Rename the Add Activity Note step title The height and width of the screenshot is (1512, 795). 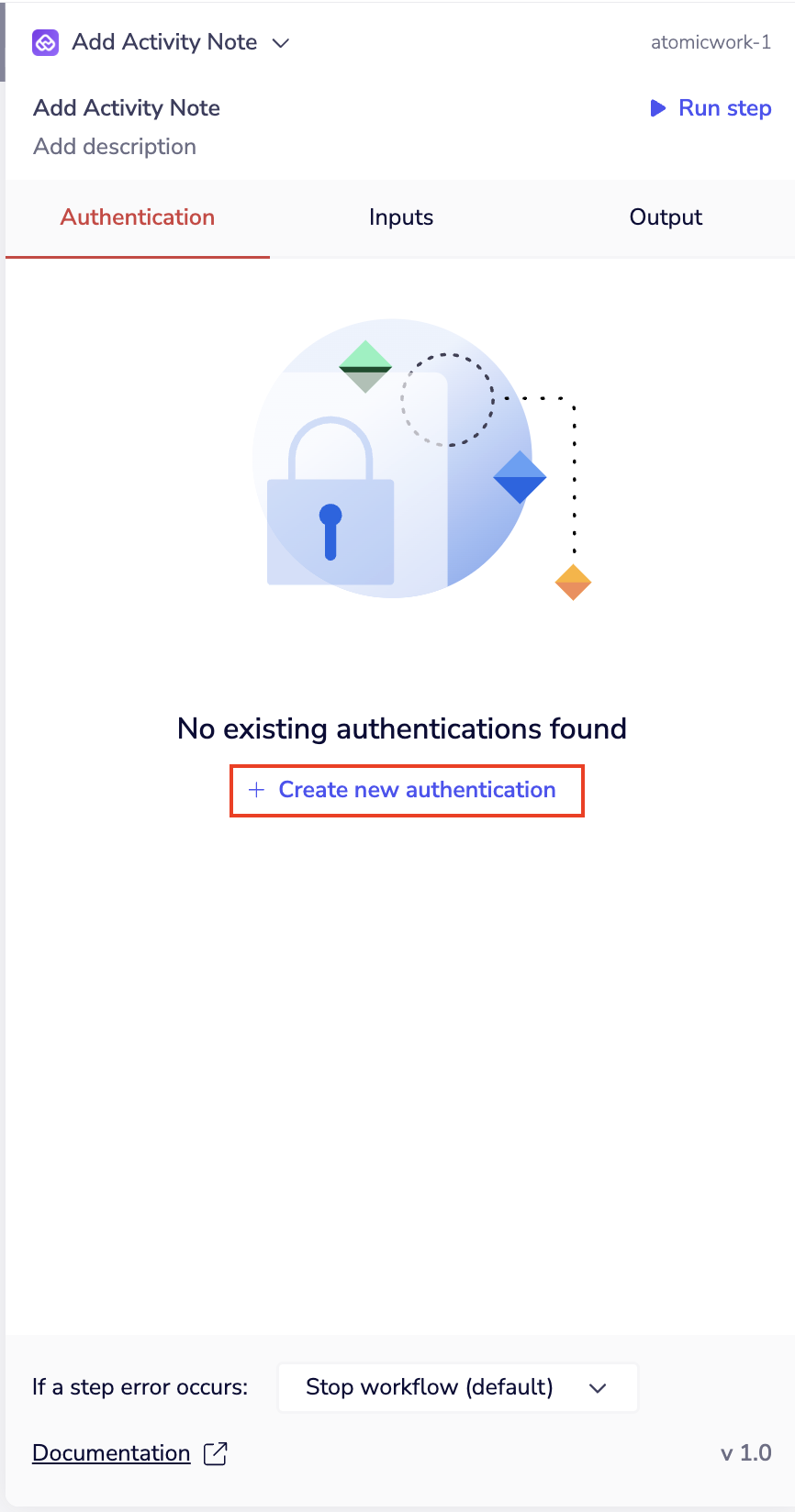(127, 108)
